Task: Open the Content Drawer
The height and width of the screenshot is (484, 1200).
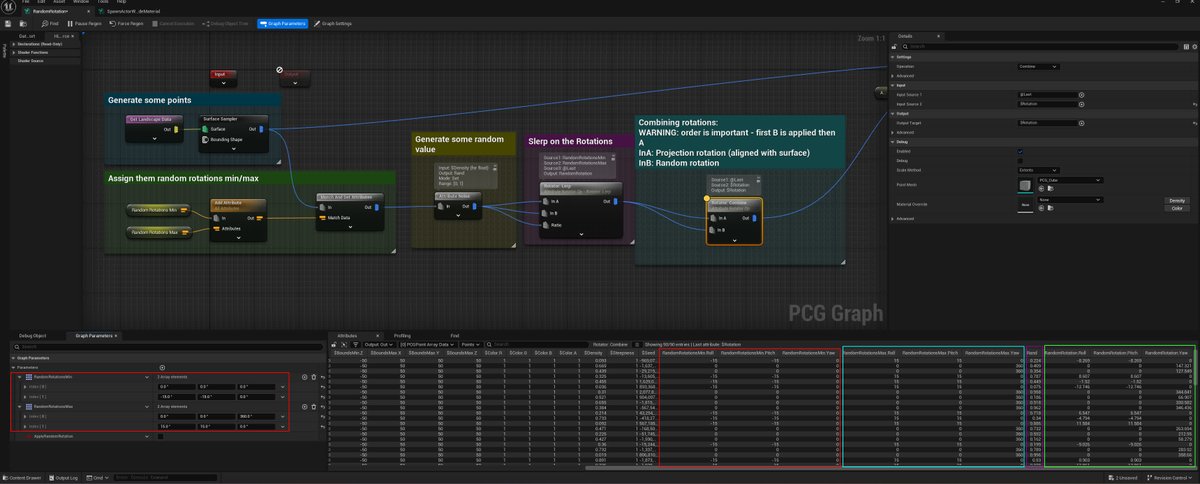Action: click(x=24, y=477)
